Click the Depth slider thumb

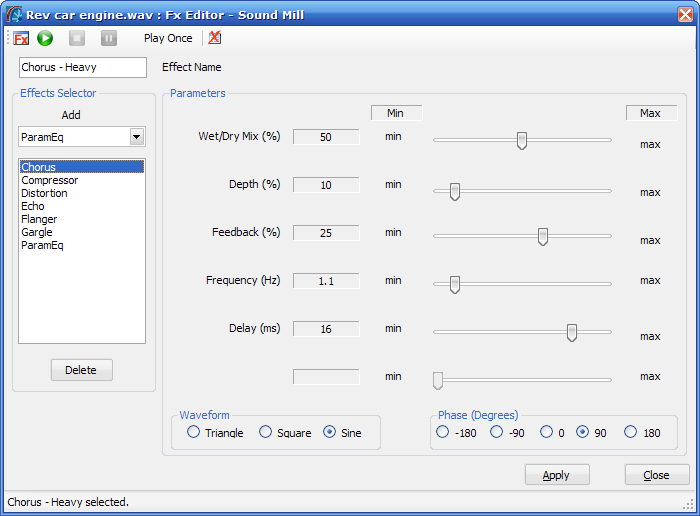(454, 191)
